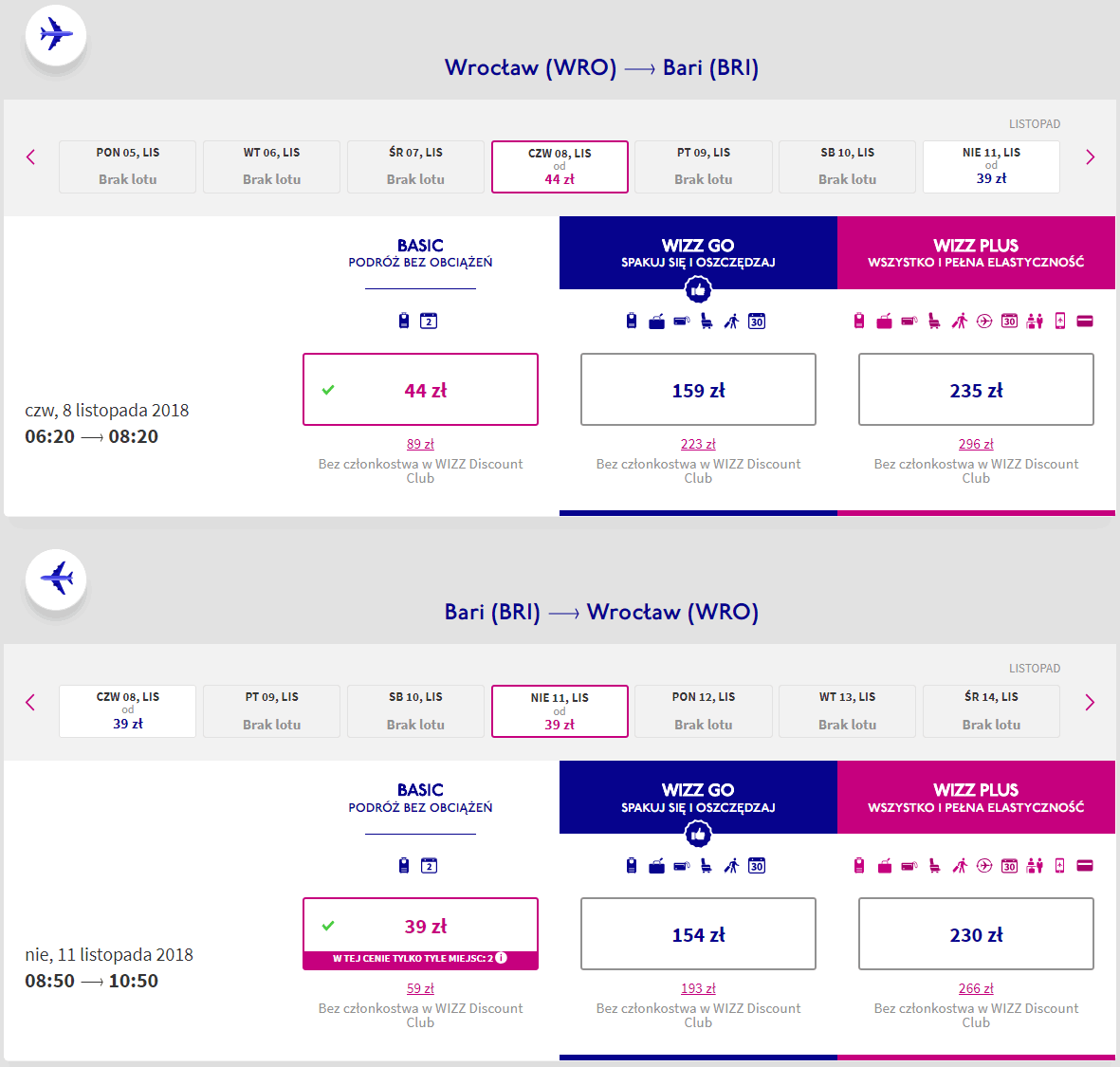Click the priority boarding icon under return WIZZ GO
This screenshot has width=1120, height=1067.
(731, 866)
